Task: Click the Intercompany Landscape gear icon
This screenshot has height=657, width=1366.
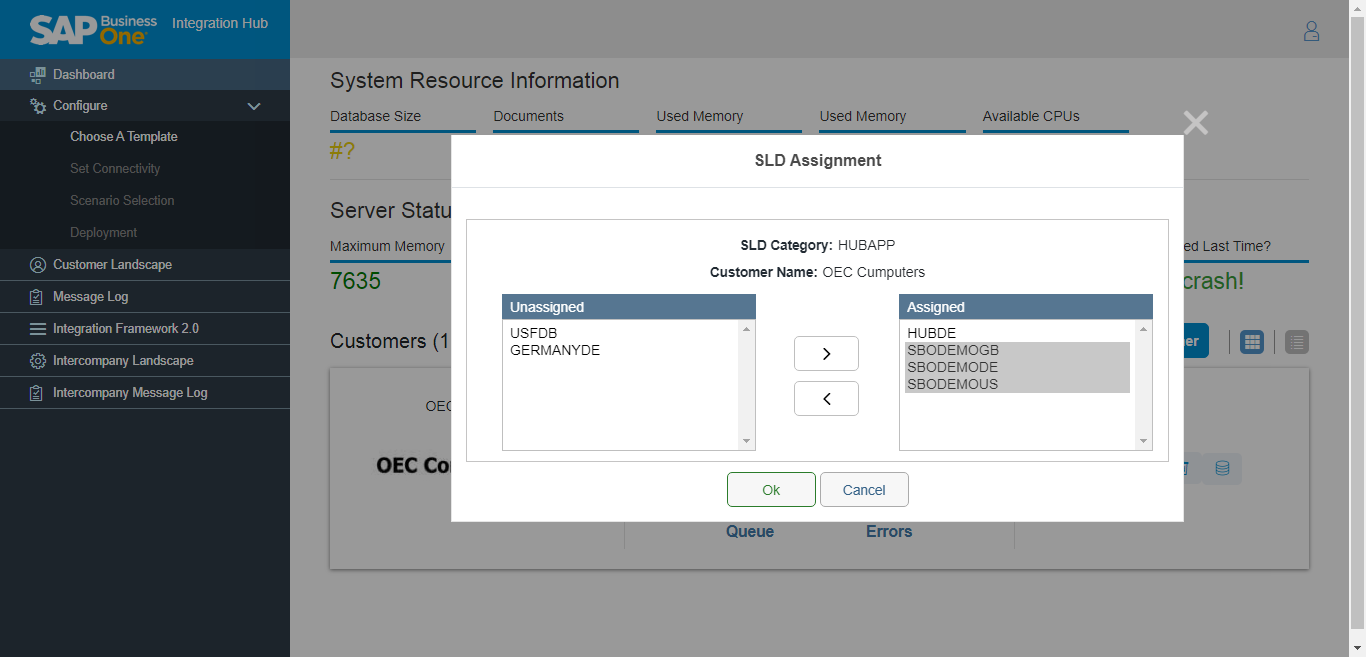Action: pos(38,361)
